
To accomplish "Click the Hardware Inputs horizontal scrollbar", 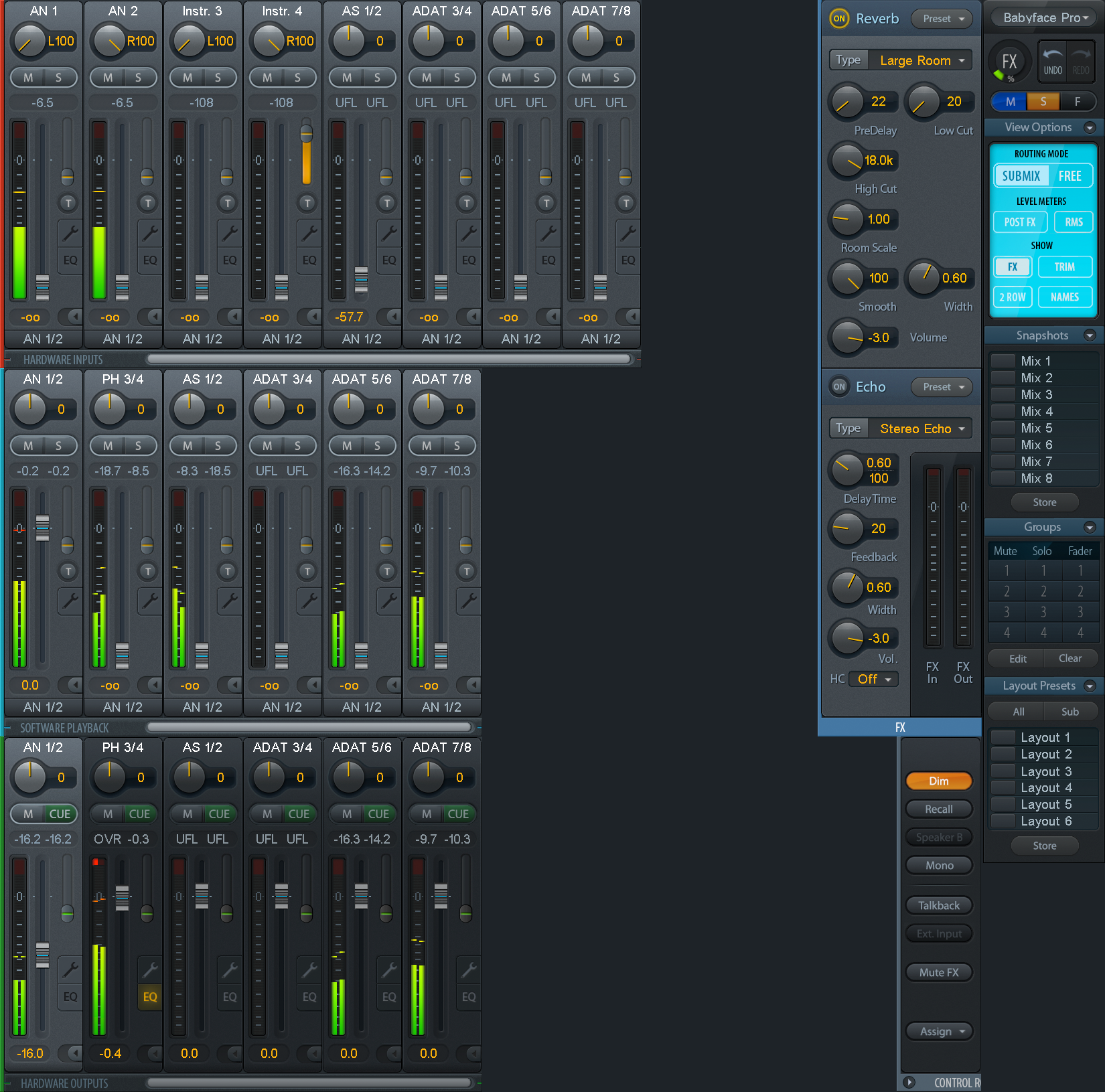I will pyautogui.click(x=388, y=360).
